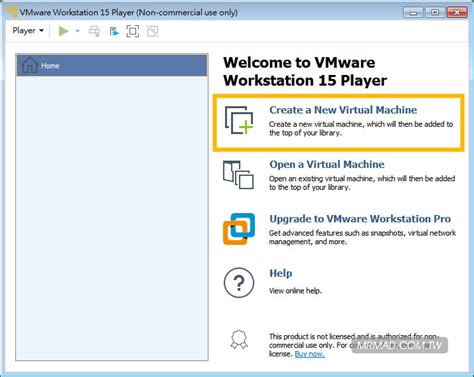Click the open virtual machine icon
The image size is (474, 377).
point(238,175)
